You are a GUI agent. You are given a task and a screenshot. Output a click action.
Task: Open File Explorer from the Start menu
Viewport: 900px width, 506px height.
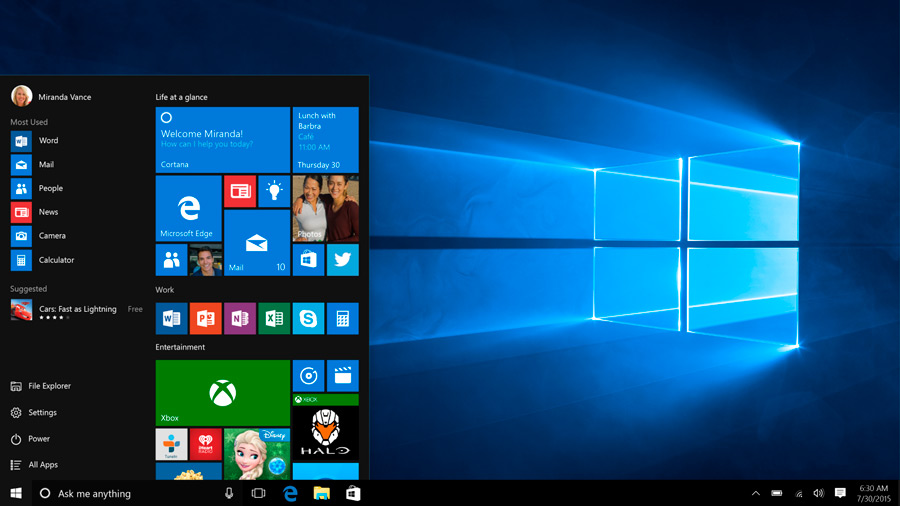coord(49,386)
